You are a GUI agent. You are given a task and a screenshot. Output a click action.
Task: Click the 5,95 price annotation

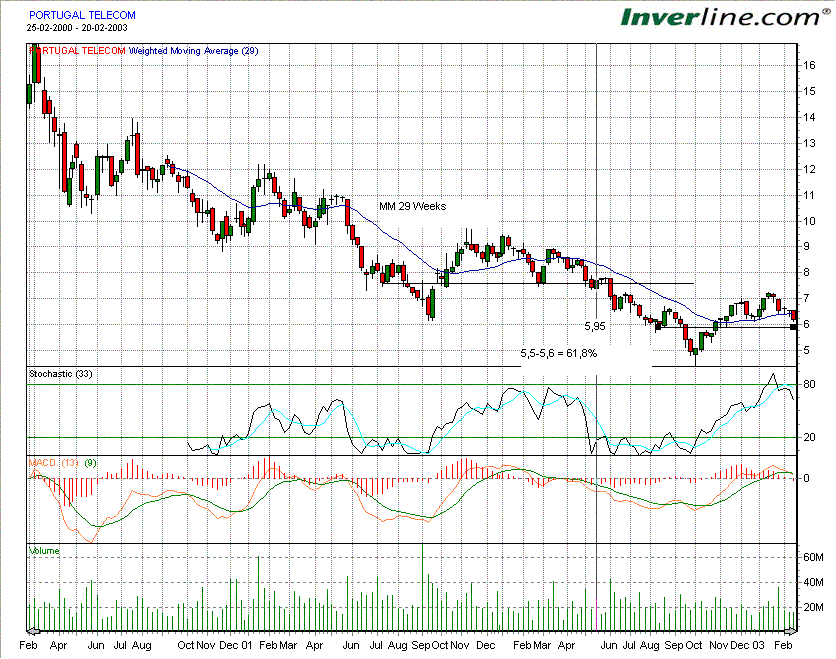[594, 326]
